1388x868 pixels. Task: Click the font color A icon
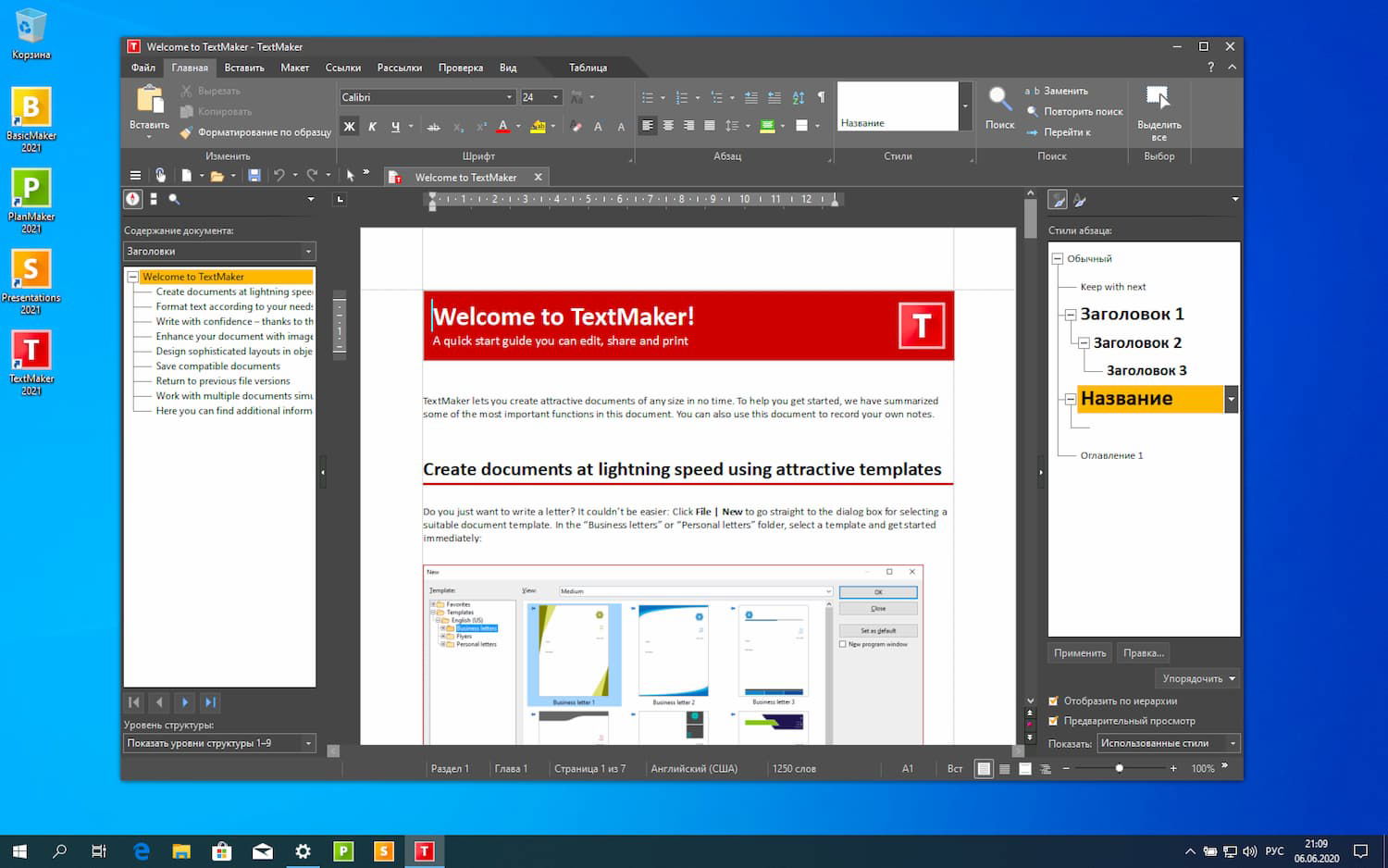click(x=503, y=127)
